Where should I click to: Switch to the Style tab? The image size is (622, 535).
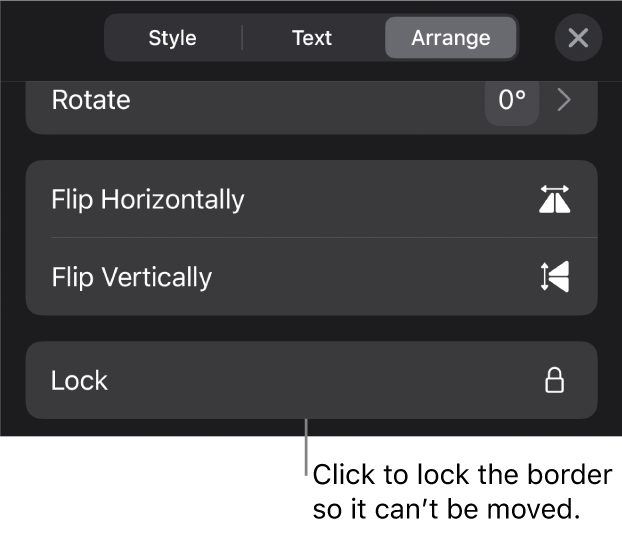(172, 38)
